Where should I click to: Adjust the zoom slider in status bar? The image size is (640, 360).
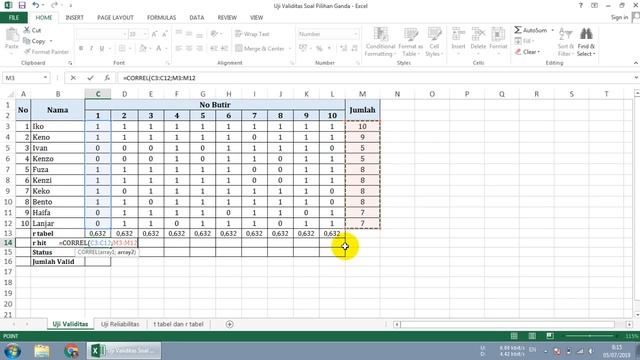(590, 336)
